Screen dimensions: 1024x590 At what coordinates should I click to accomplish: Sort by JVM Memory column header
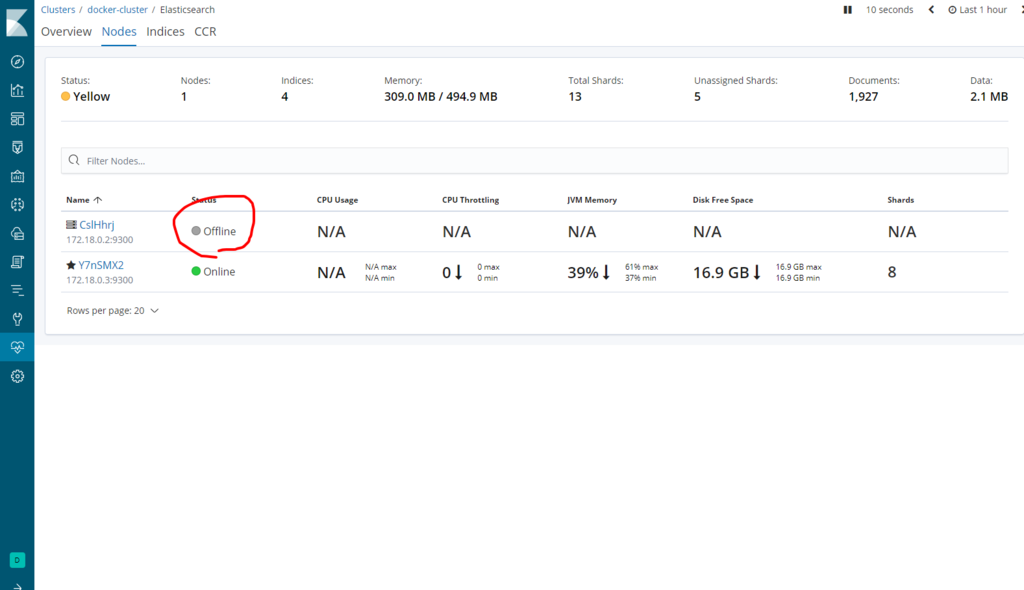pyautogui.click(x=592, y=200)
